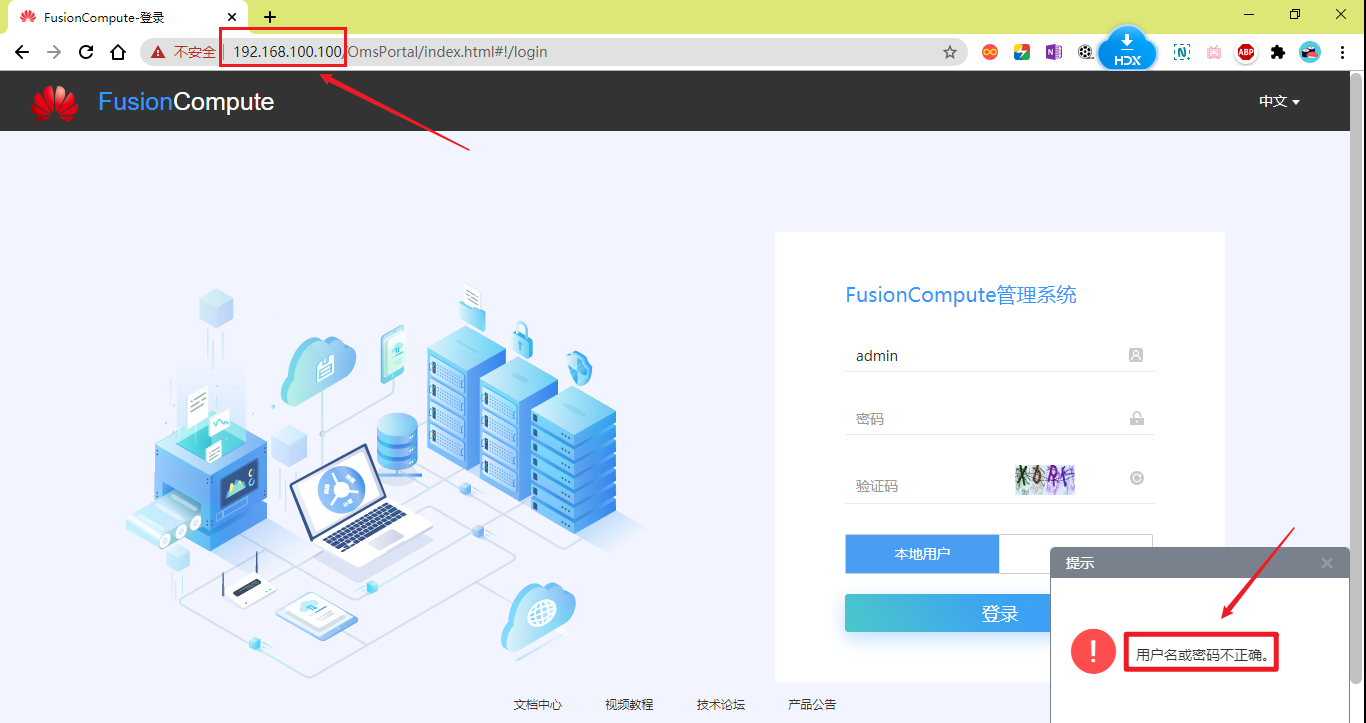Image resolution: width=1366 pixels, height=723 pixels.
Task: Refresh the captcha with circular icon
Action: tap(1137, 478)
